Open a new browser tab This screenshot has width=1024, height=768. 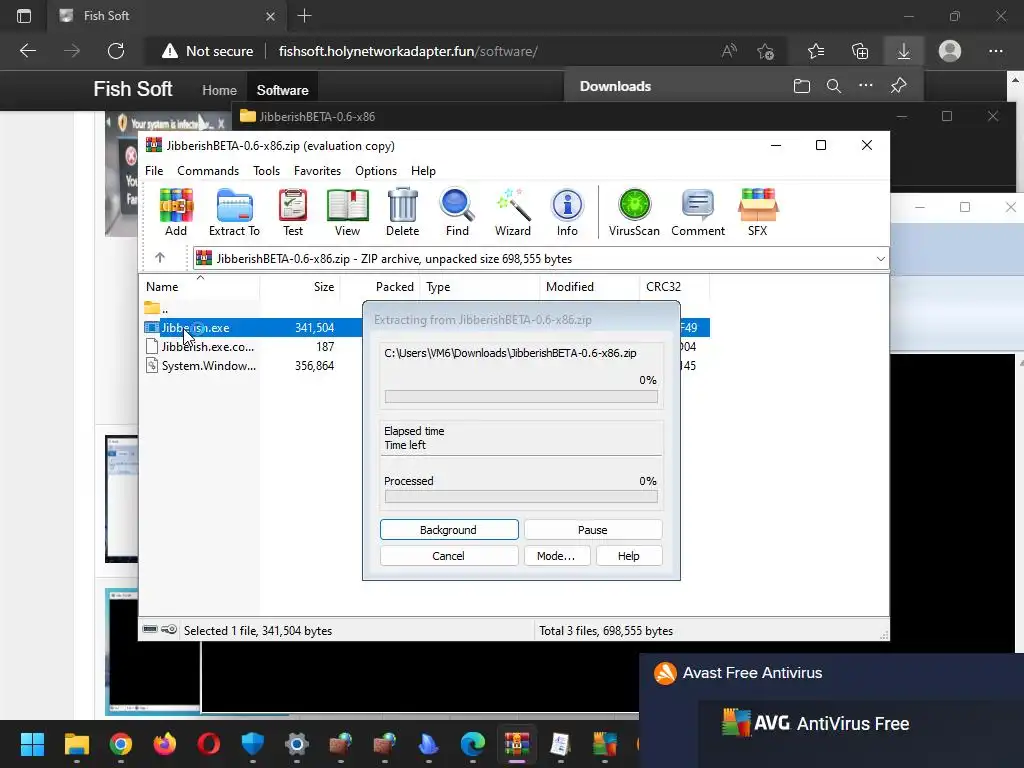point(304,16)
